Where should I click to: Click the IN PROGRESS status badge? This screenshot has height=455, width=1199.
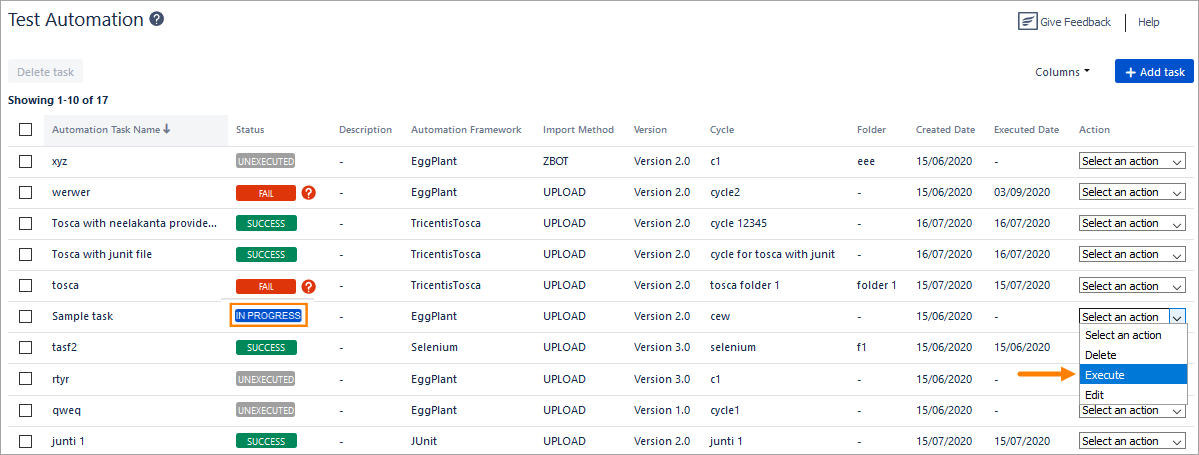[268, 316]
